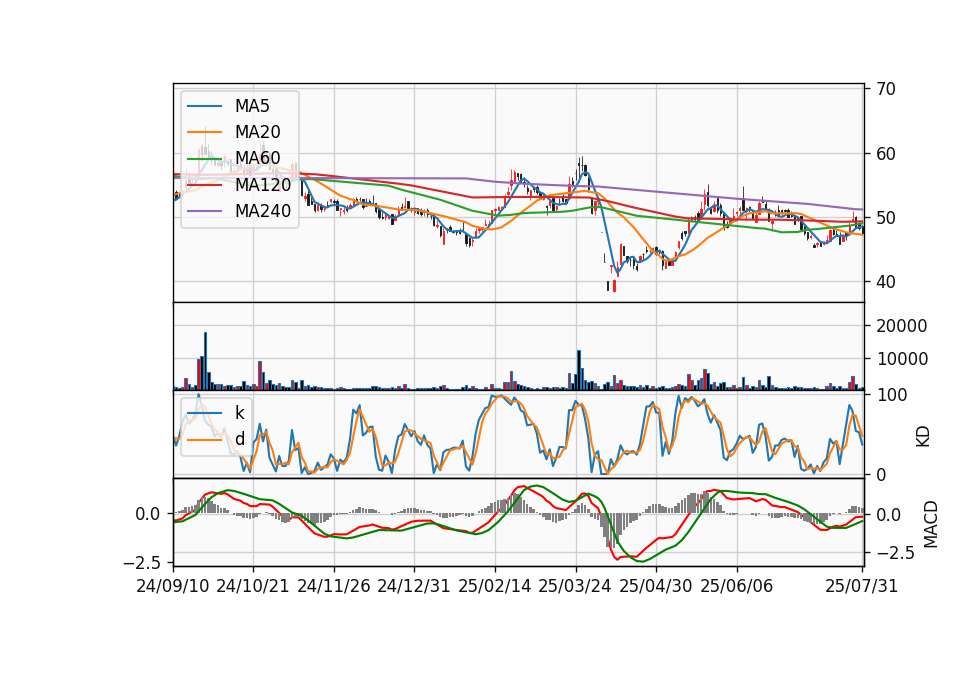Click the 70 price axis tick label
Viewport: 960px width, 690px height.
coord(885,89)
